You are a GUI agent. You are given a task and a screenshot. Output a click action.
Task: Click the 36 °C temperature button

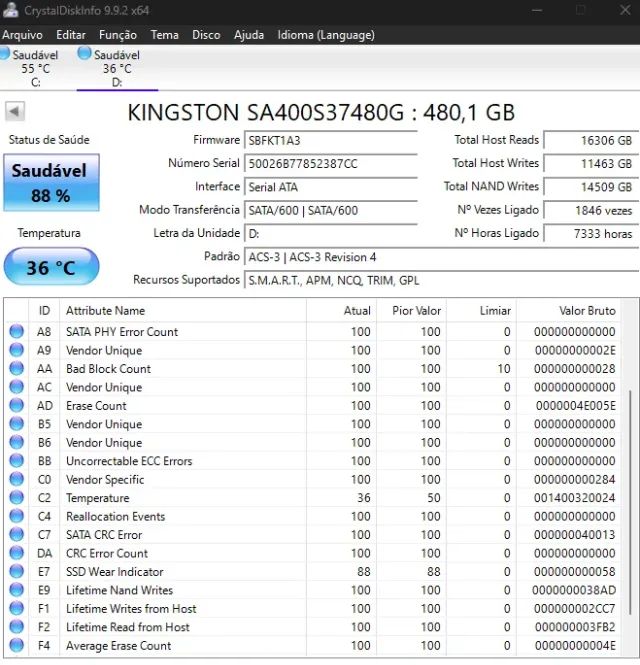point(51,267)
